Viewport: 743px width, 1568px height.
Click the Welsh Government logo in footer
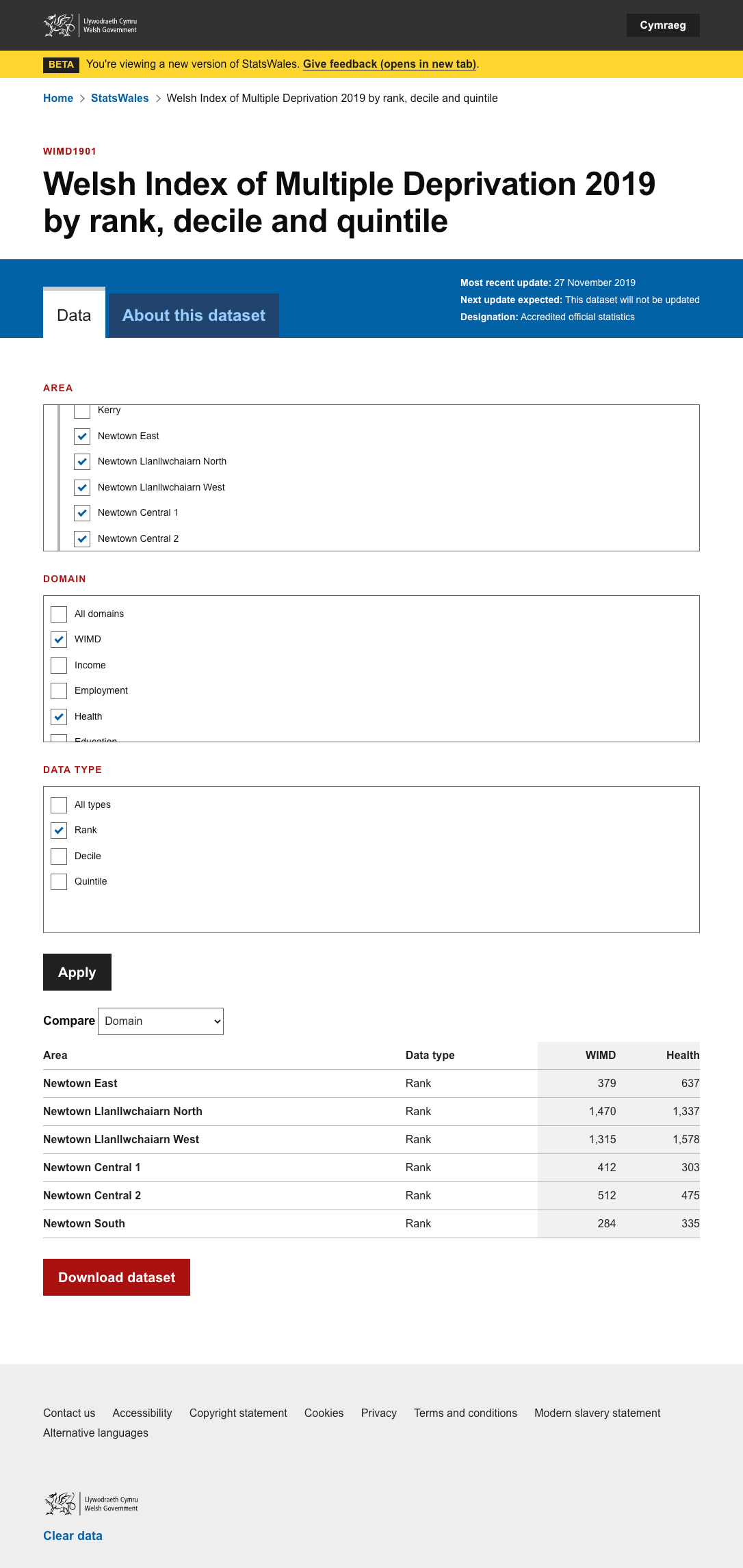click(91, 1503)
